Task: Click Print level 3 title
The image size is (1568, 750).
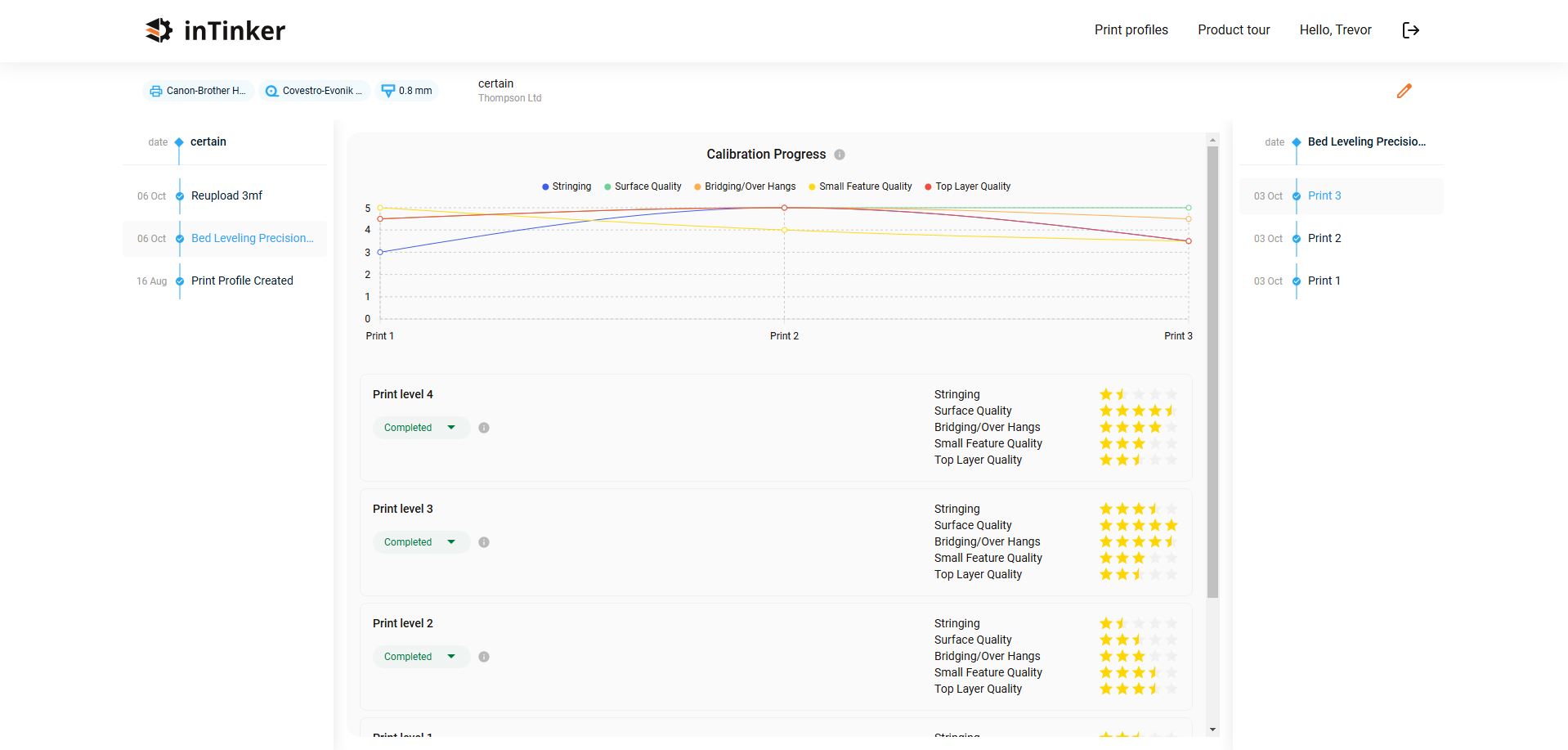Action: coord(403,509)
